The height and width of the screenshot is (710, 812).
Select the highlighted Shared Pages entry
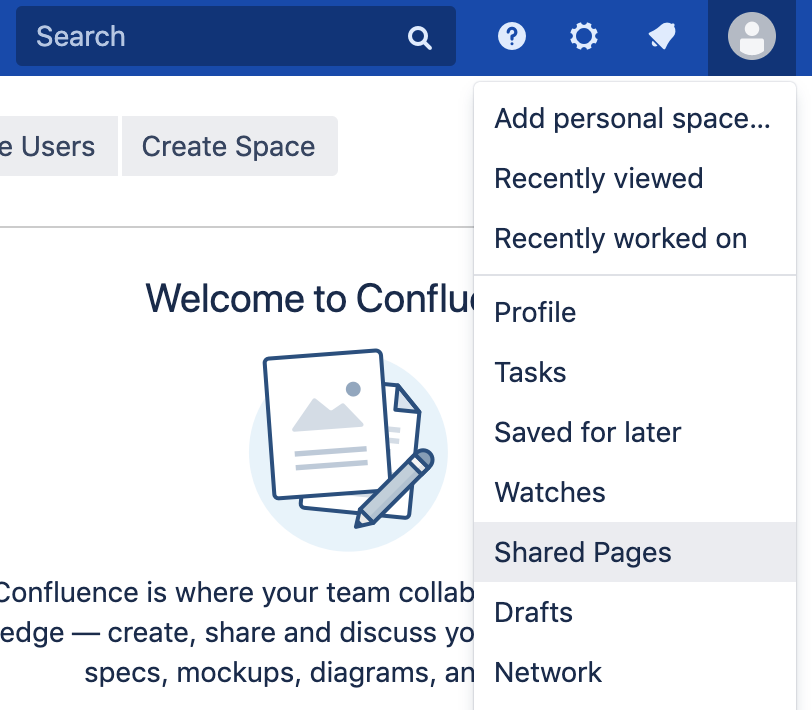634,552
